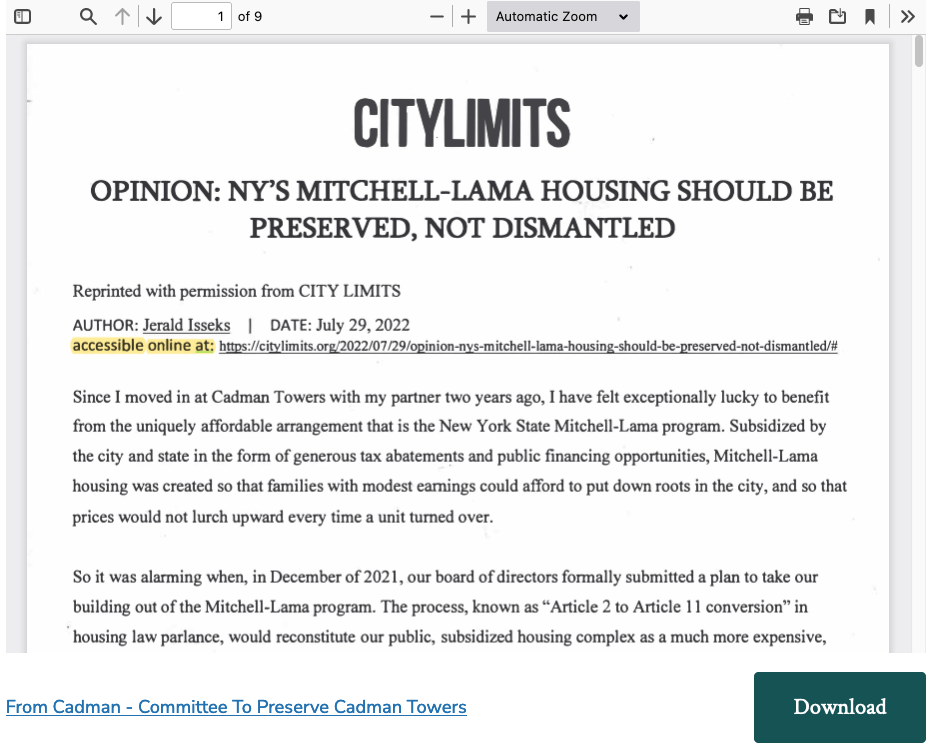Click the page number input field
929x749 pixels.
click(201, 16)
